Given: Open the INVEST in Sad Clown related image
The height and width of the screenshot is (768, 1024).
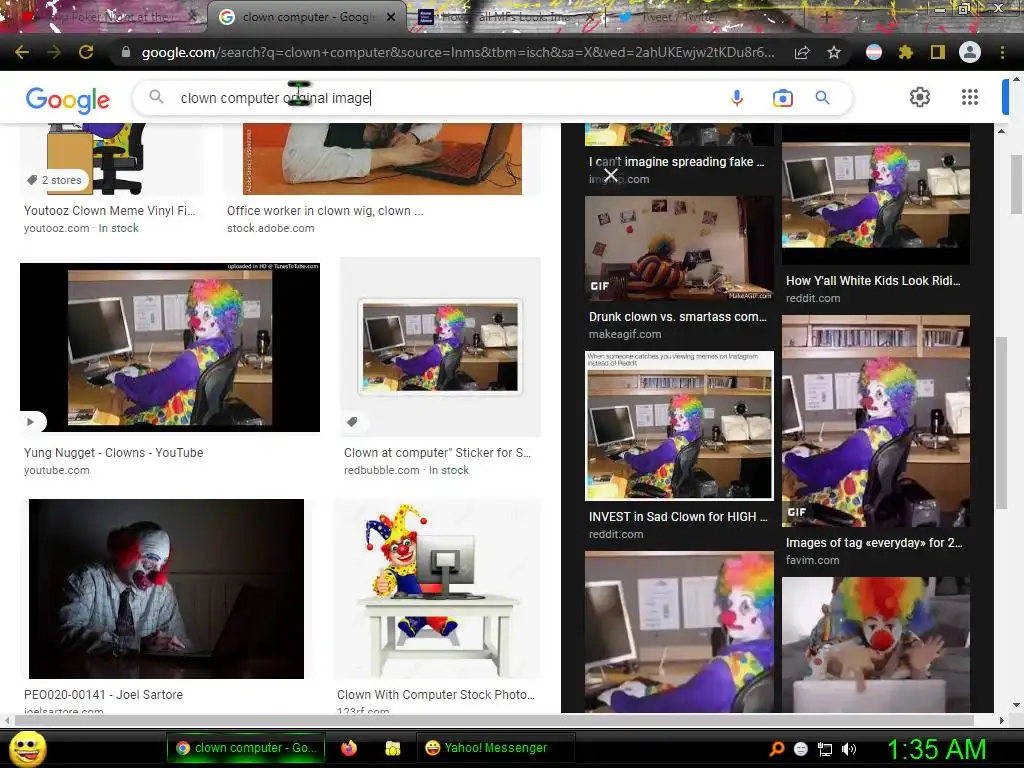Looking at the screenshot, I should tap(679, 425).
